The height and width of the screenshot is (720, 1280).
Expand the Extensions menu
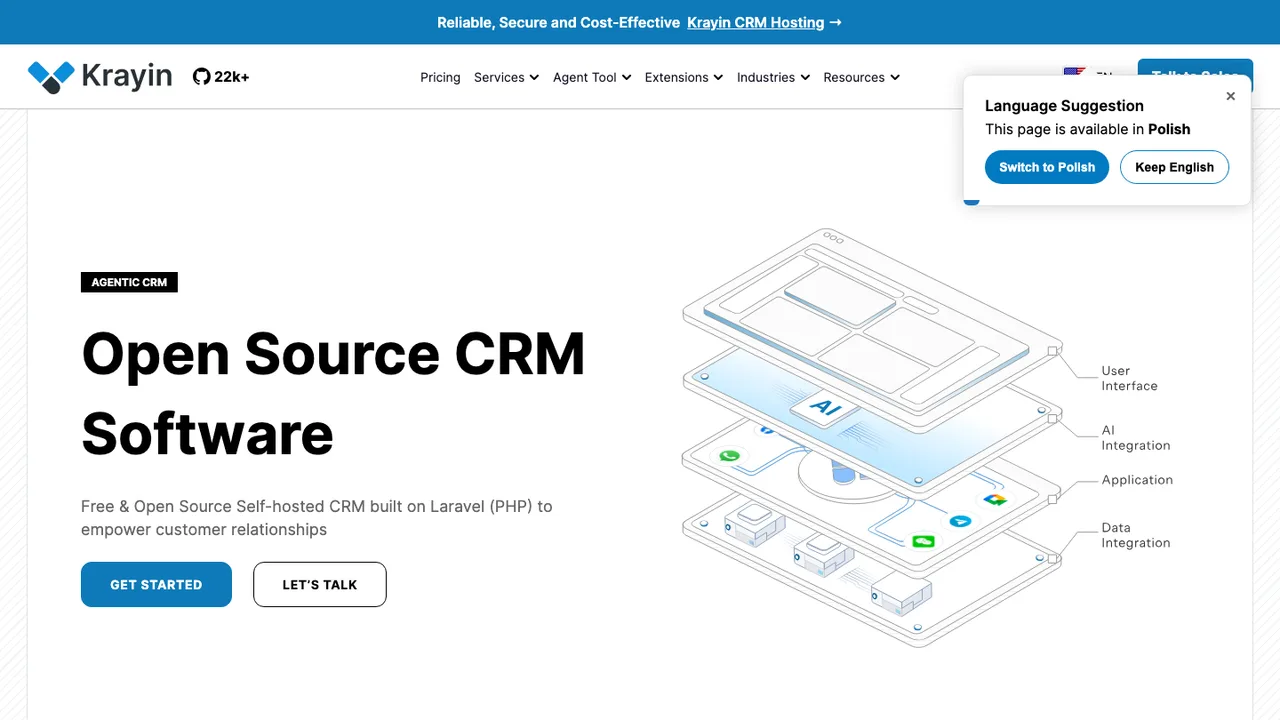[x=684, y=77]
